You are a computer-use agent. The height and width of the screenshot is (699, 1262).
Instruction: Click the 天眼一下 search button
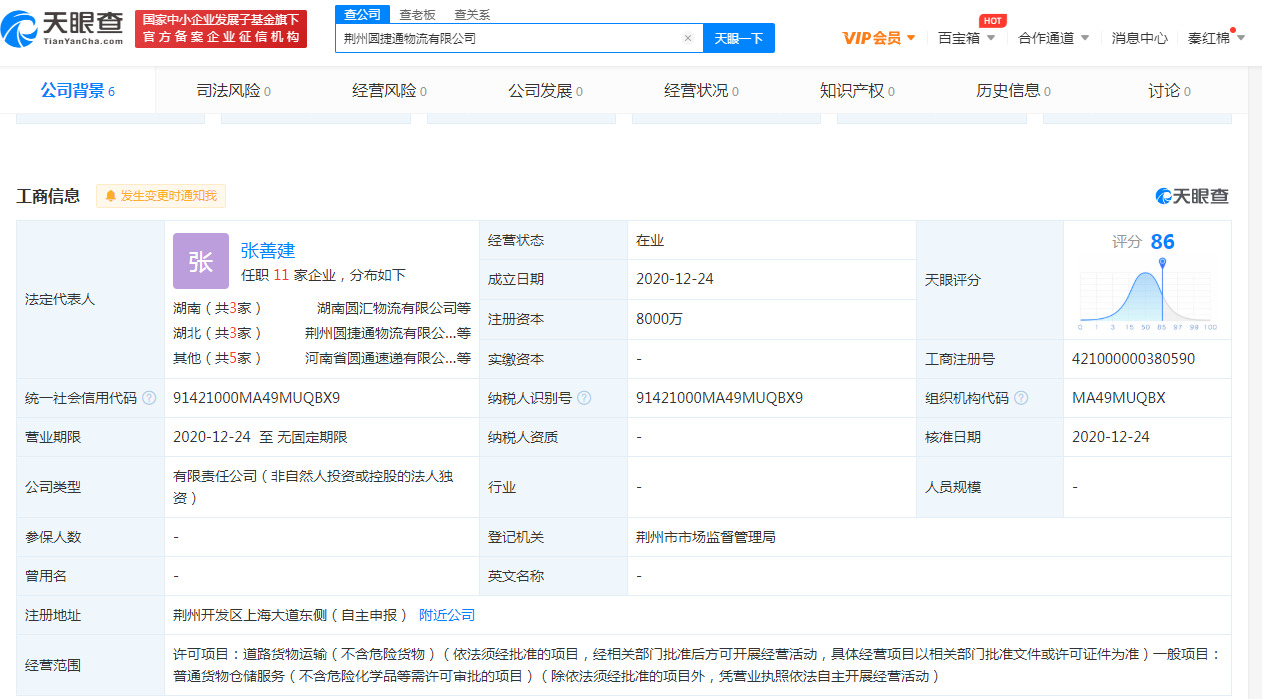(x=739, y=38)
